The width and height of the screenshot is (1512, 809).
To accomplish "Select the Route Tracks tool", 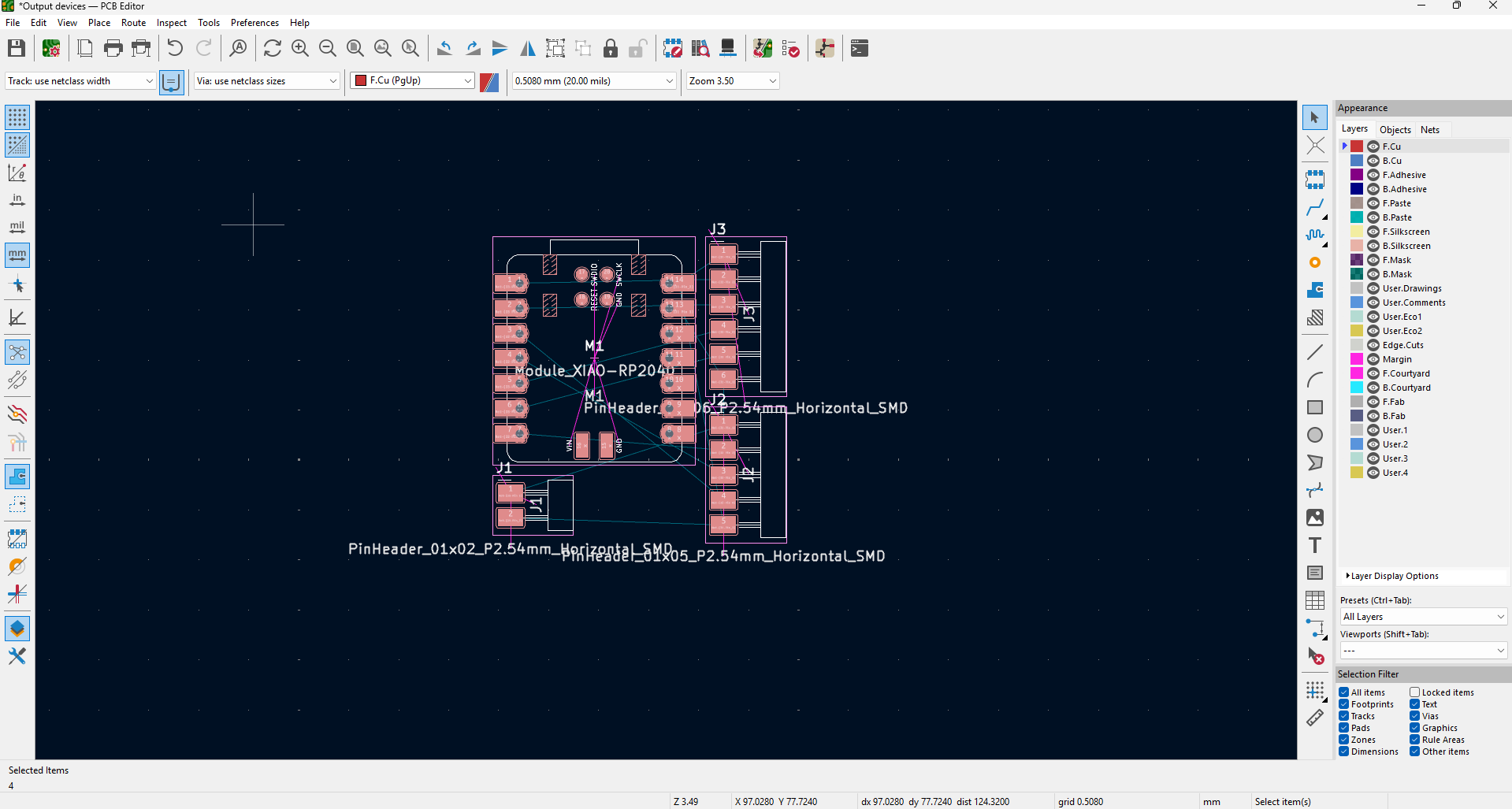I will click(x=1315, y=208).
